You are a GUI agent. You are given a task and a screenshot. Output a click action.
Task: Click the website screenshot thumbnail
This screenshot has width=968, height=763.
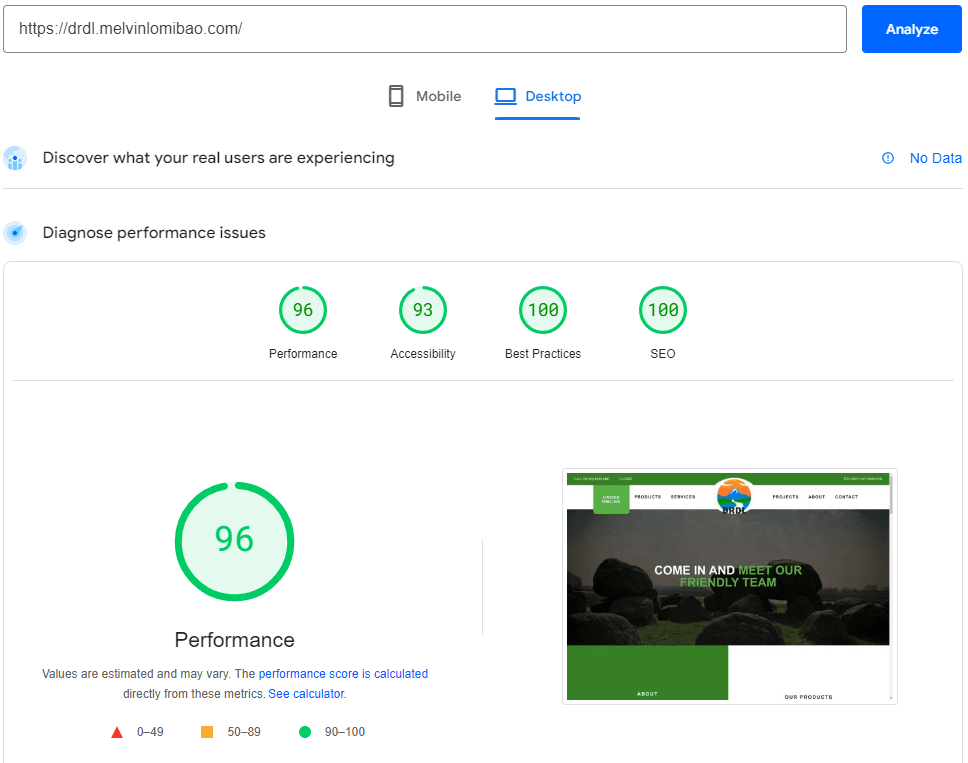tap(729, 586)
